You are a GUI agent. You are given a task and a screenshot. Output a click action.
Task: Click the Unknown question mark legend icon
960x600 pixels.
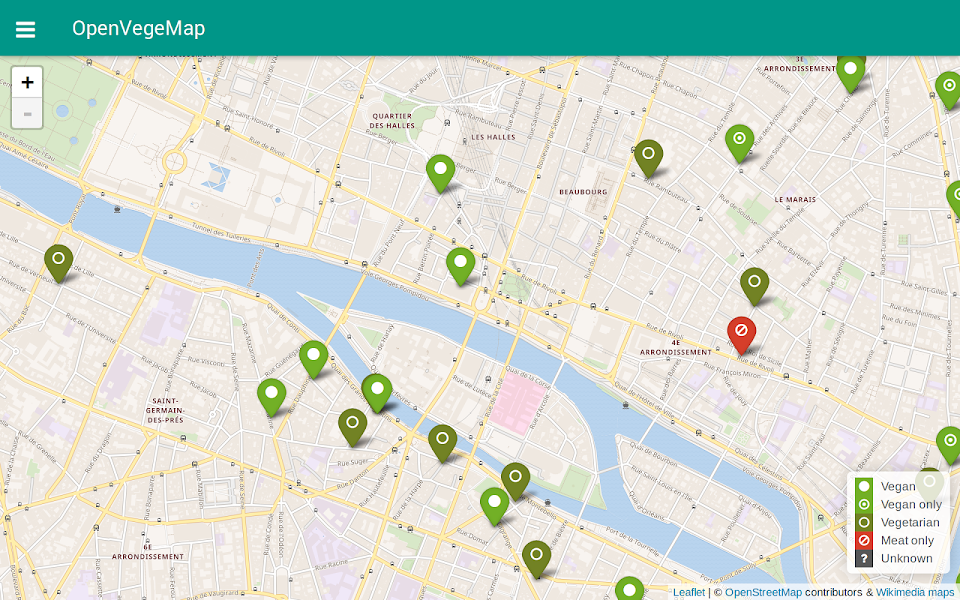click(x=864, y=558)
